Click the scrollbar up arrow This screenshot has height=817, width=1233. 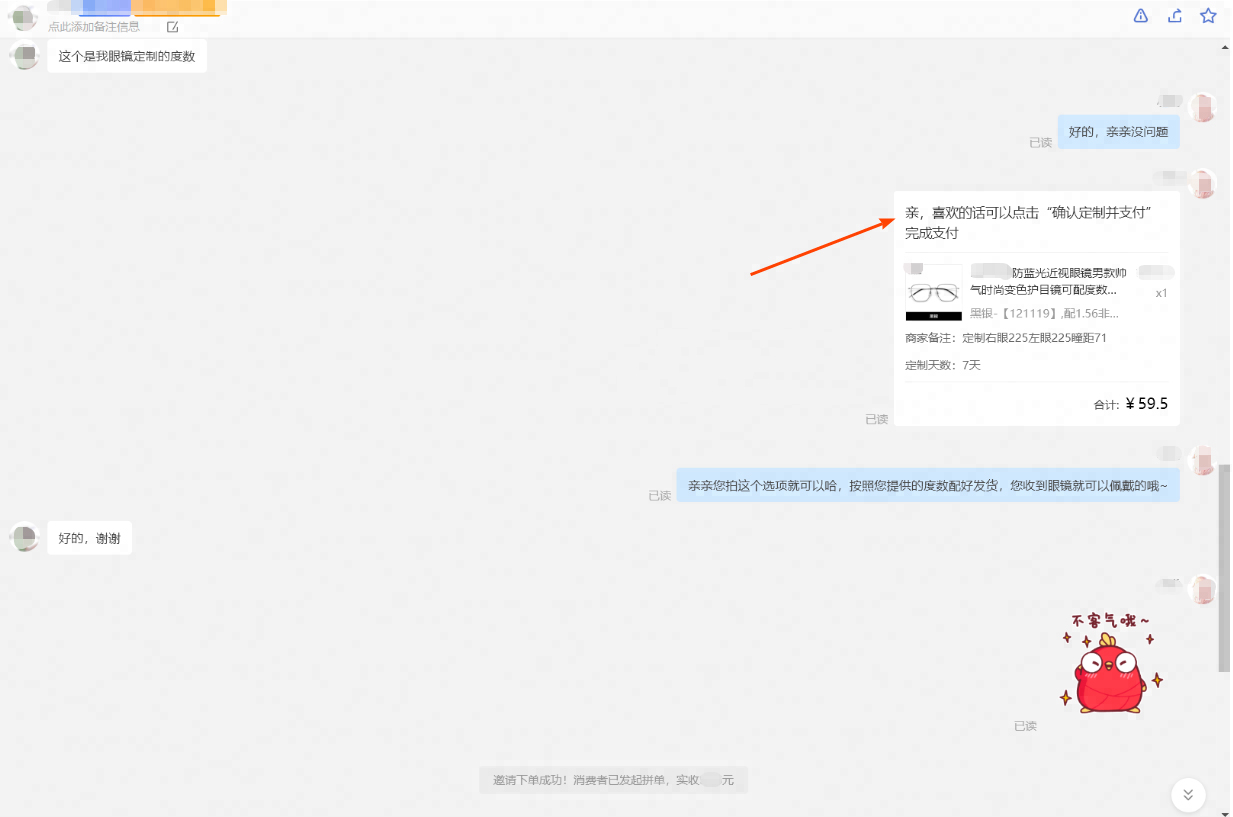coord(1225,46)
